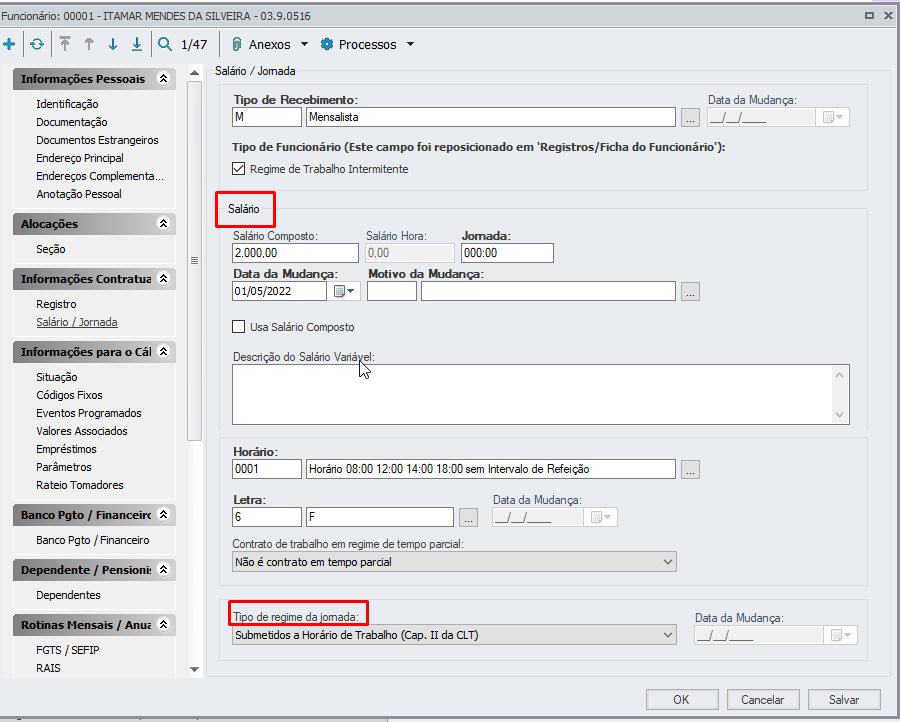The height and width of the screenshot is (722, 900).
Task: Open the Processos dropdown arrow
Action: [x=410, y=44]
